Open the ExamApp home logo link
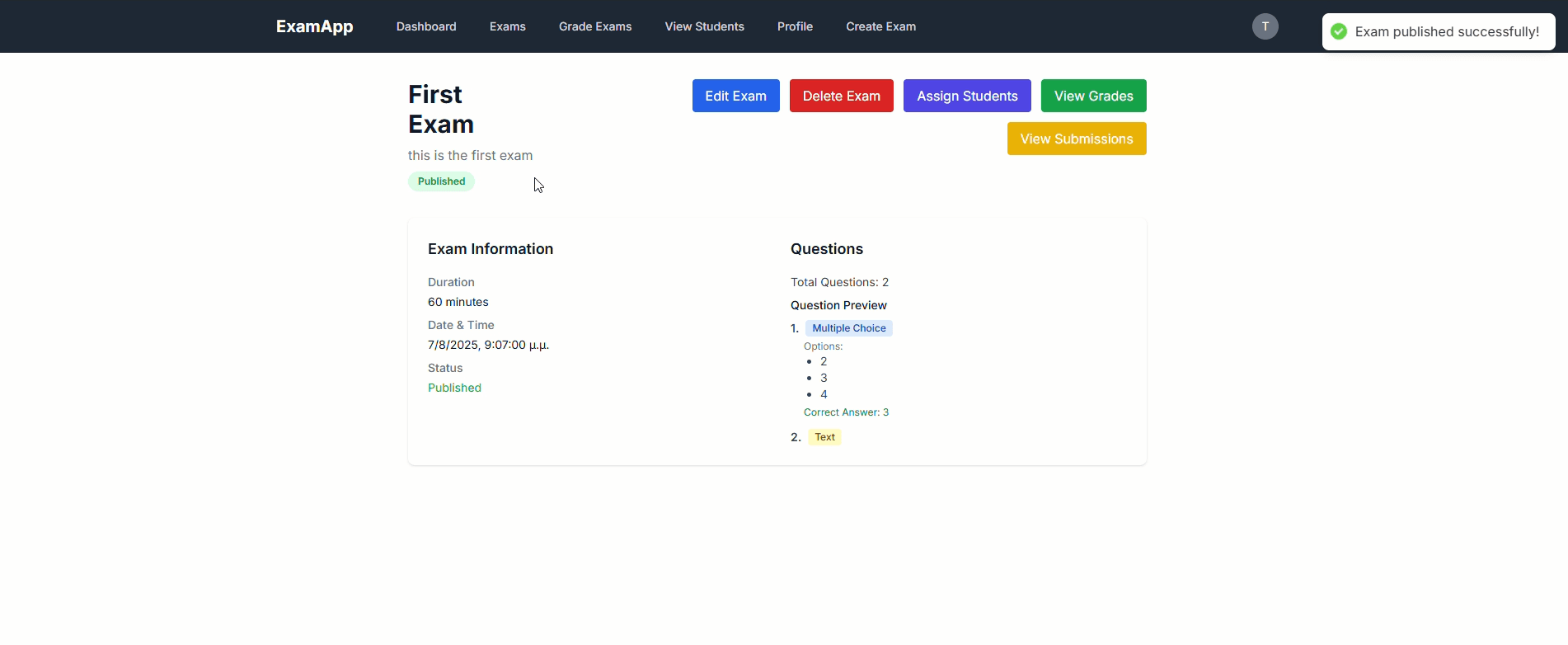The width and height of the screenshot is (1568, 645). (315, 26)
